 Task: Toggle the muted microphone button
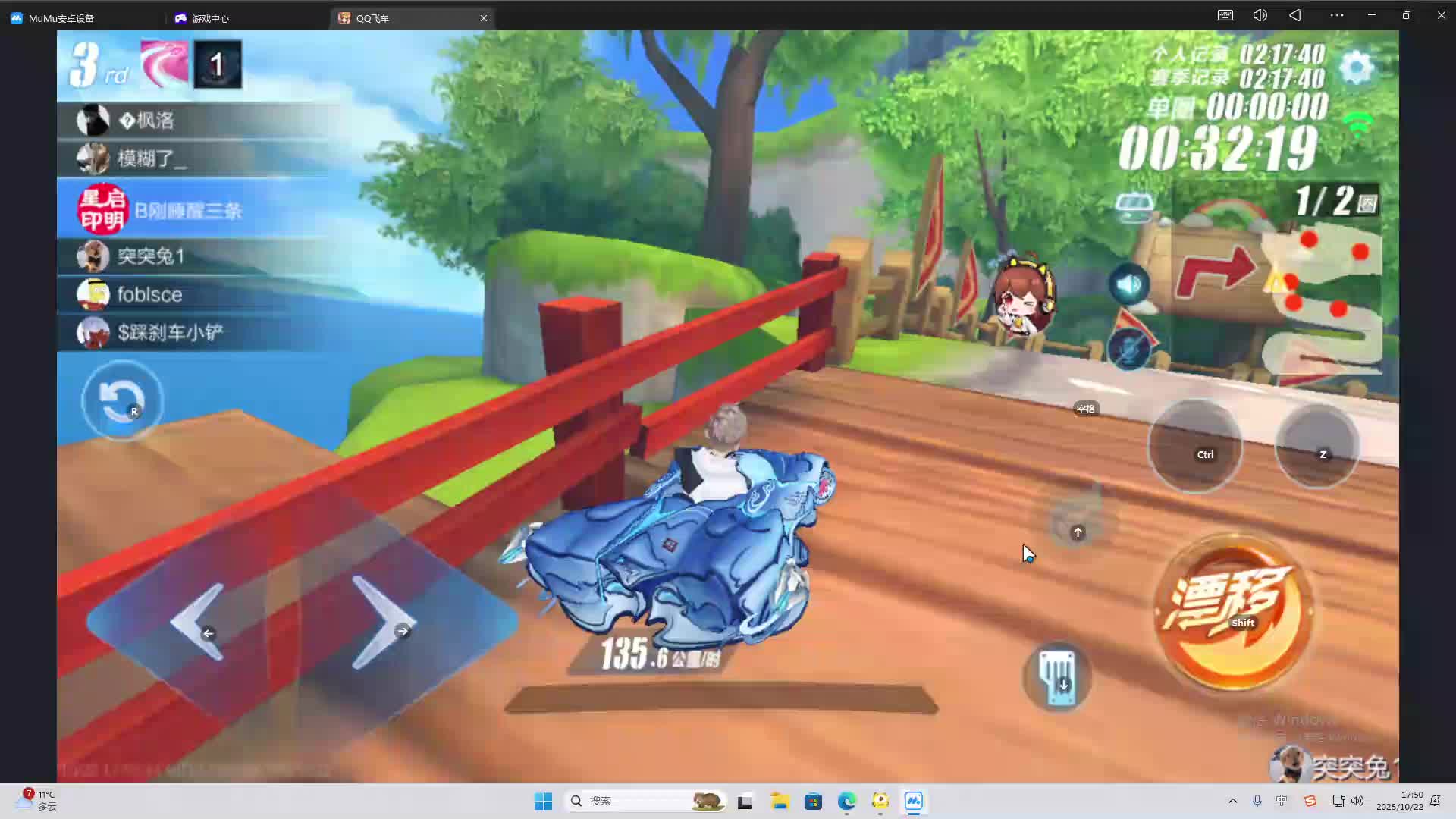coord(1128,349)
